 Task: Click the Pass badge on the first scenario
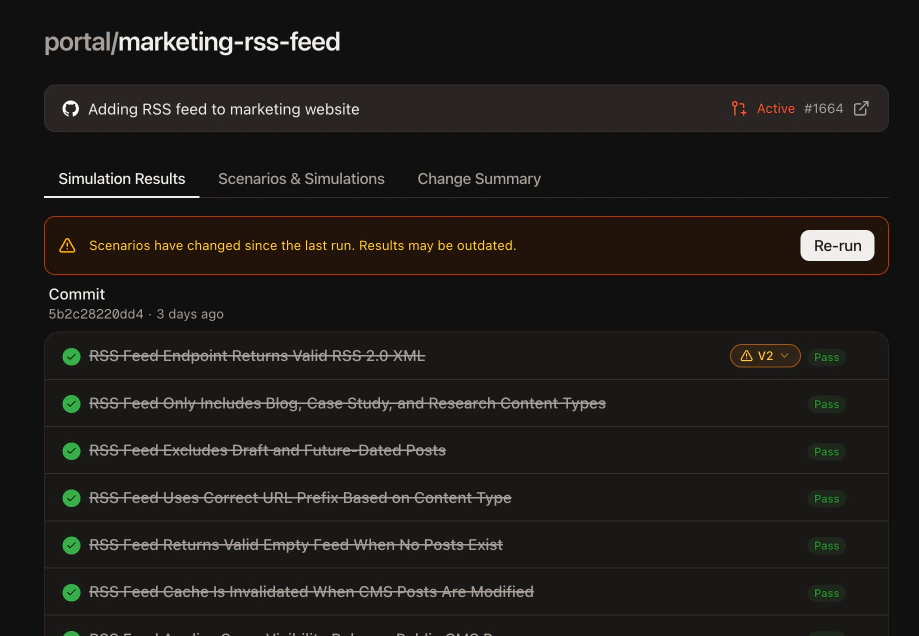(x=826, y=356)
